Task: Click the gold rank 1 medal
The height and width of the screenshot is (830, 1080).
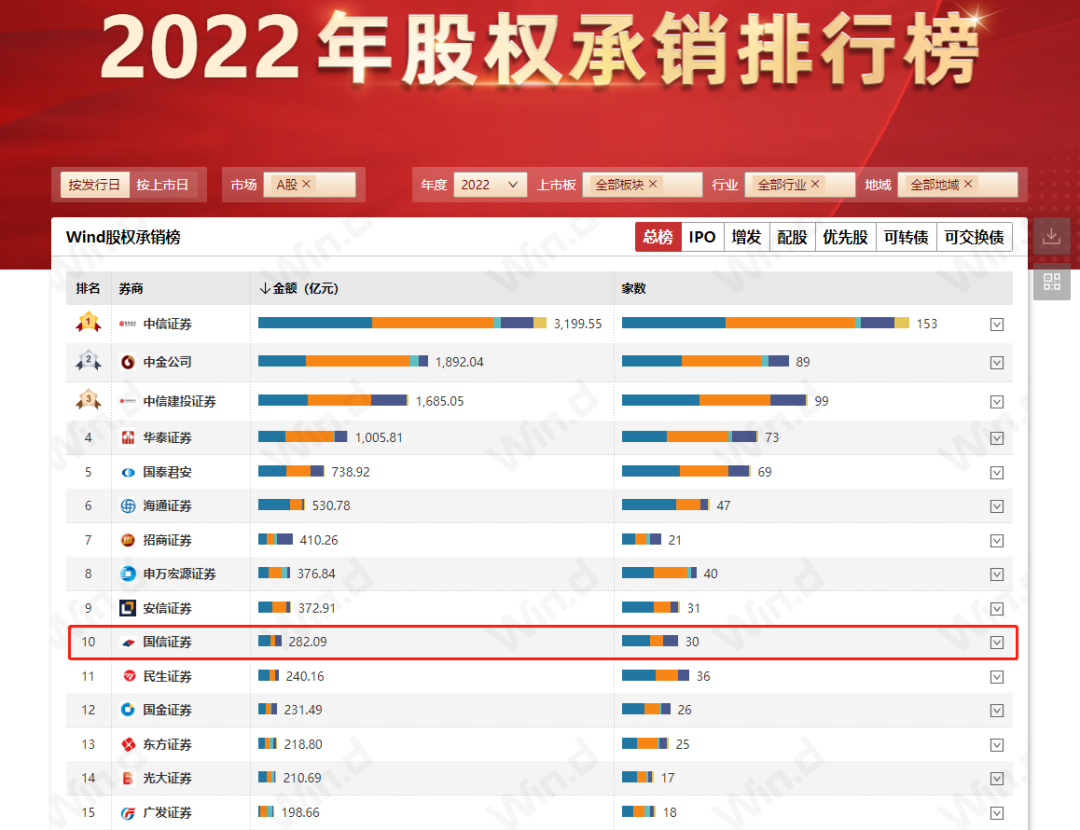Action: [x=88, y=322]
